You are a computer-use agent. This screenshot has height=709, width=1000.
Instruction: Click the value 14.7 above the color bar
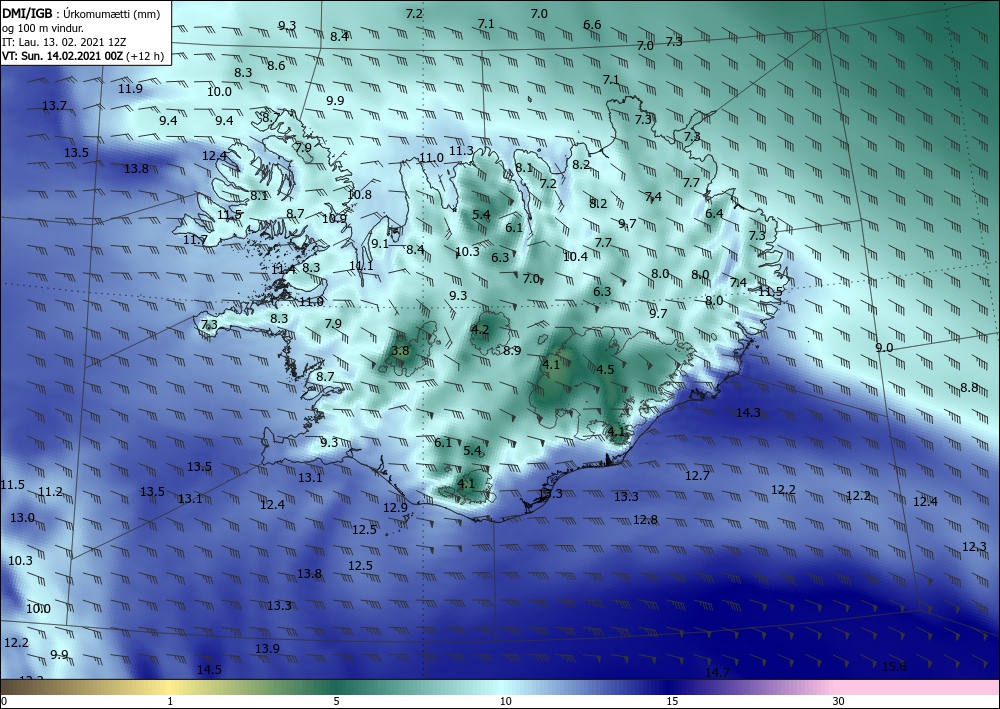[x=717, y=673]
